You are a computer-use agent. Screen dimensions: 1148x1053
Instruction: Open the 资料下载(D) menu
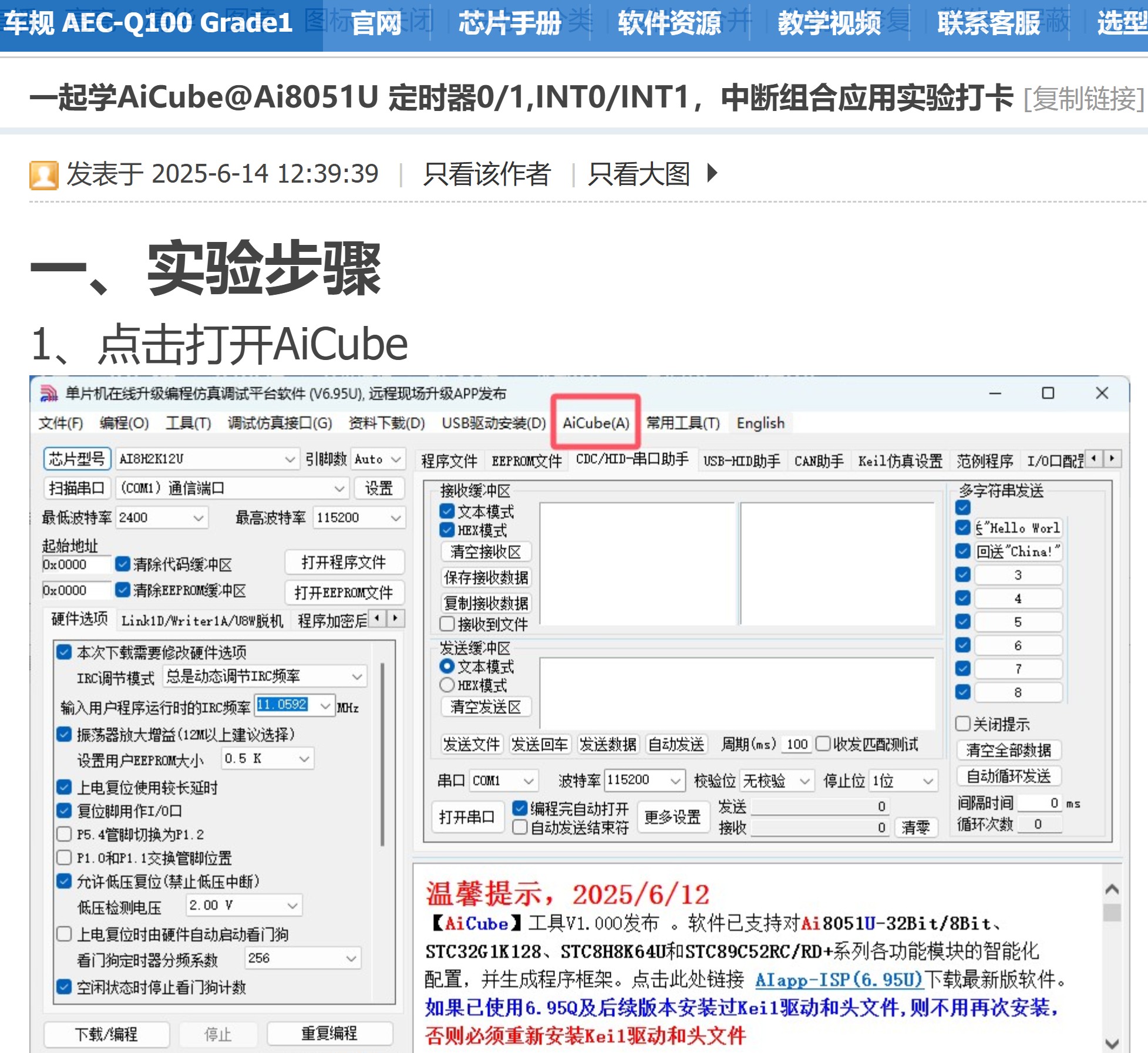[x=386, y=423]
